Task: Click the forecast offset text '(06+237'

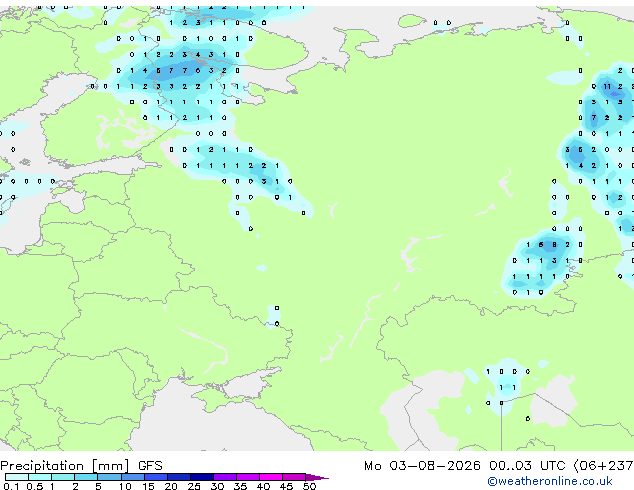Action: click(603, 466)
